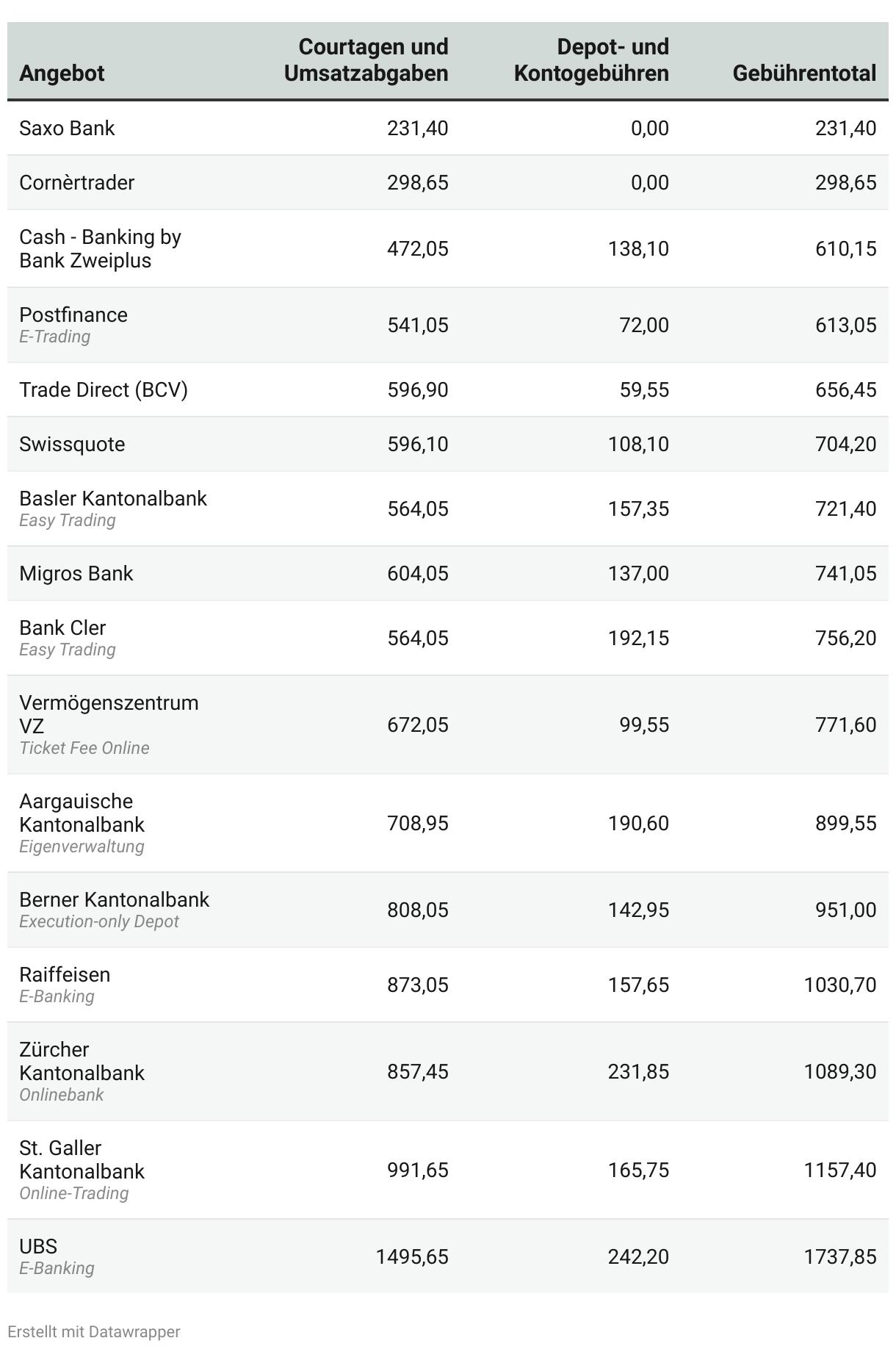The image size is (896, 1349).
Task: Click the Depot- und Kontogebühren header
Action: point(591,60)
